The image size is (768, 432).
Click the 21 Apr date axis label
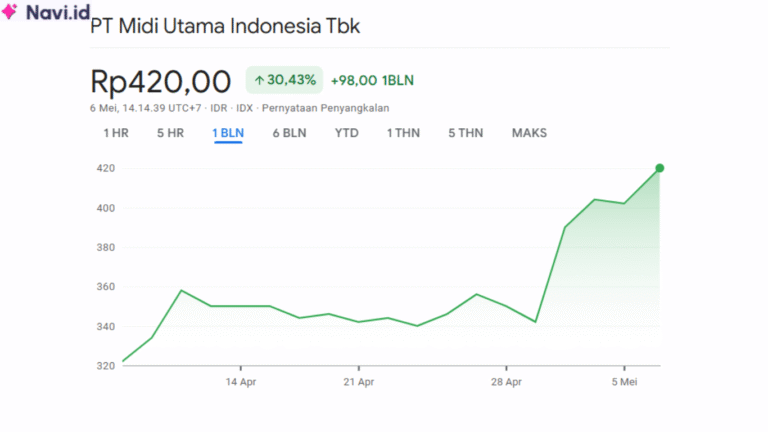358,381
